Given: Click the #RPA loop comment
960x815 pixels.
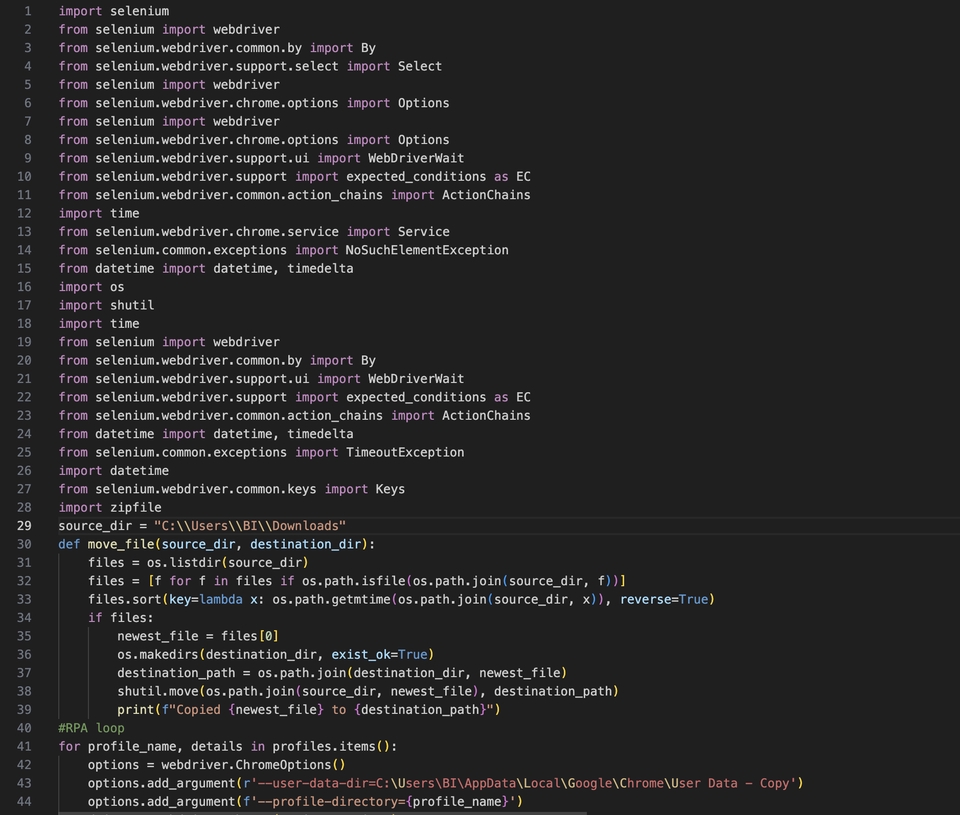Looking at the screenshot, I should click(91, 728).
